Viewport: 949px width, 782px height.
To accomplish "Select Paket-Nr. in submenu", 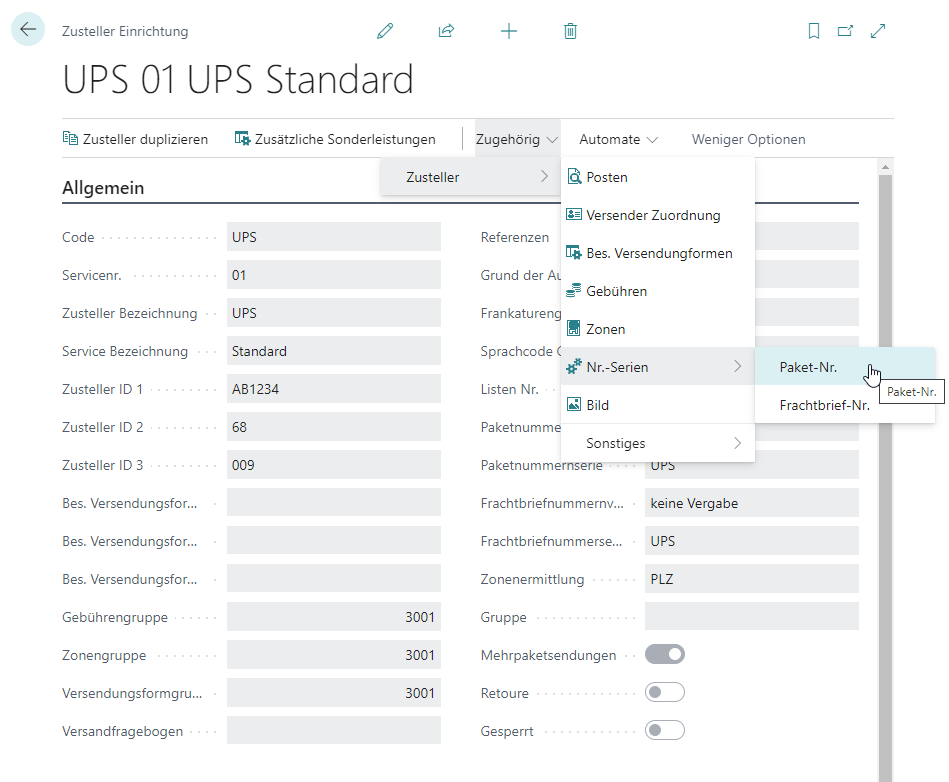I will click(x=845, y=367).
